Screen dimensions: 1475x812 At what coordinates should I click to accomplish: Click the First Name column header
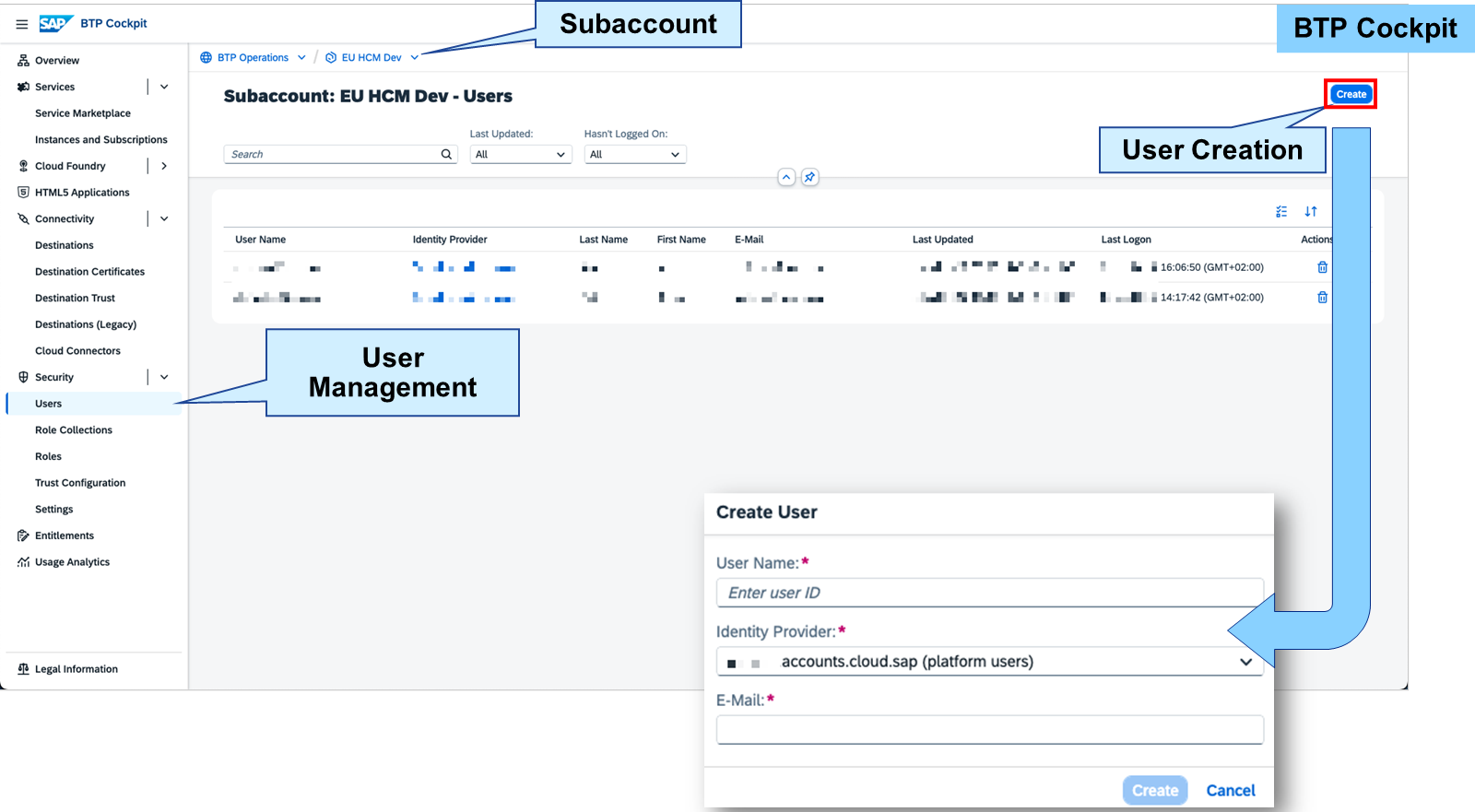coord(681,240)
